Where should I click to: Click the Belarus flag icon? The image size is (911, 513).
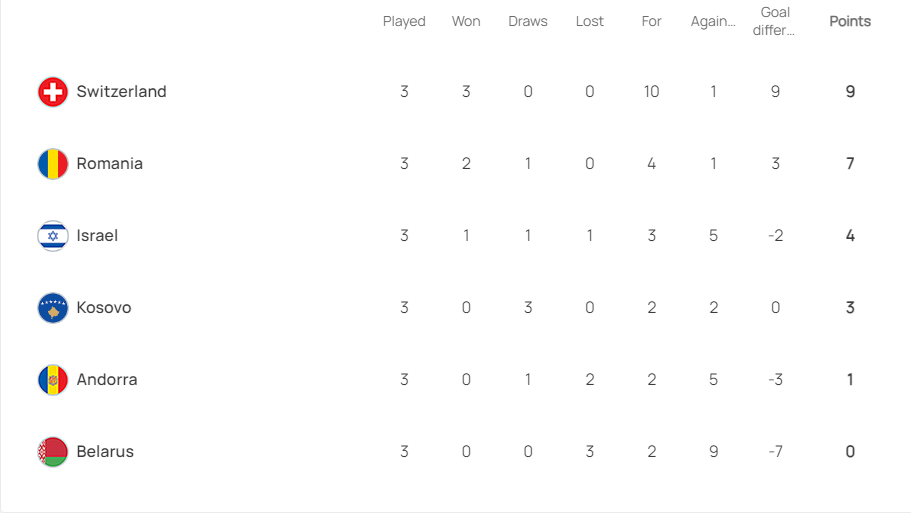point(53,452)
